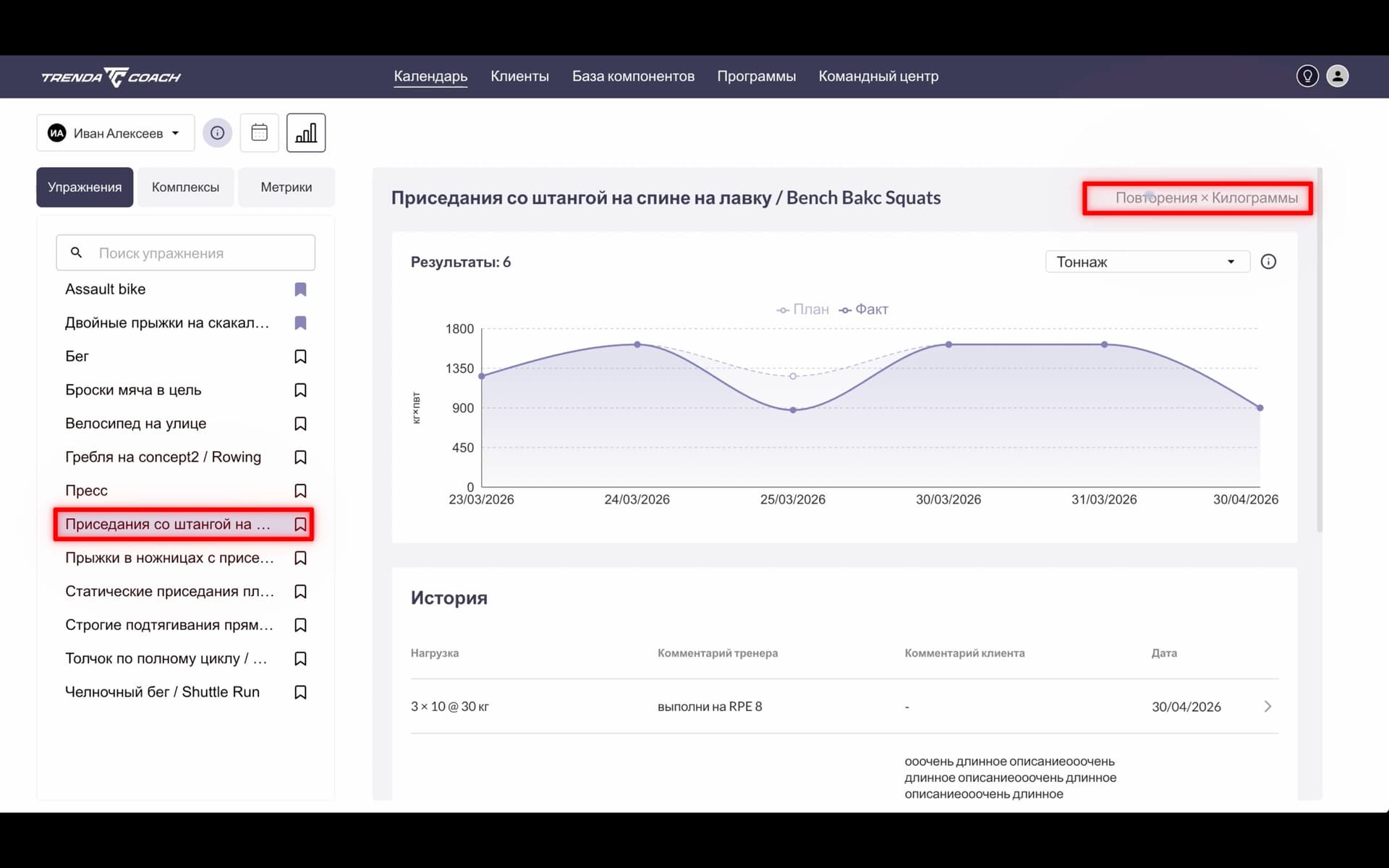
Task: Switch to the Комплексы tab
Action: [x=185, y=187]
